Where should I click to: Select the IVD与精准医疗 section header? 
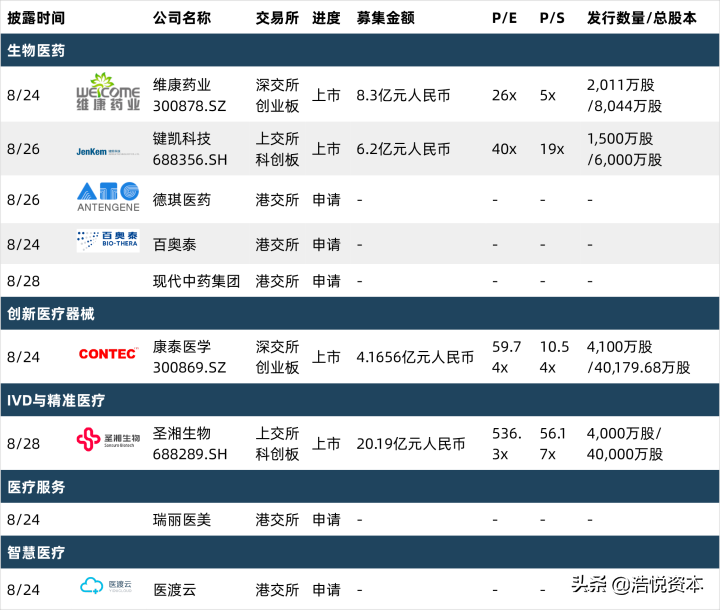pyautogui.click(x=360, y=400)
